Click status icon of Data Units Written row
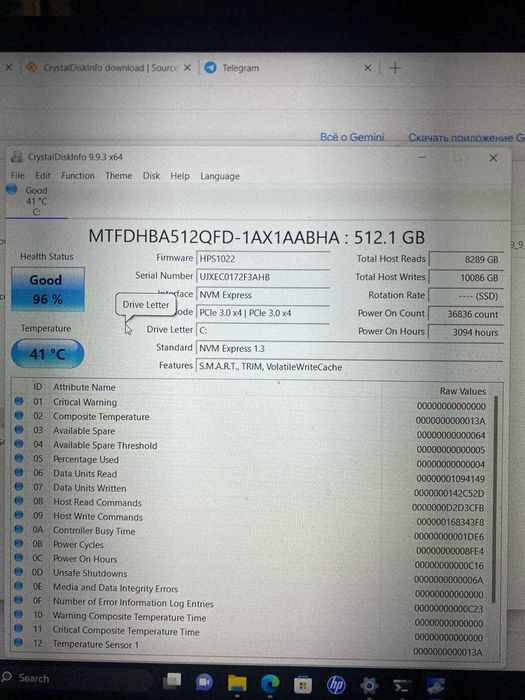Viewport: 525px width, 700px height. tap(19, 486)
